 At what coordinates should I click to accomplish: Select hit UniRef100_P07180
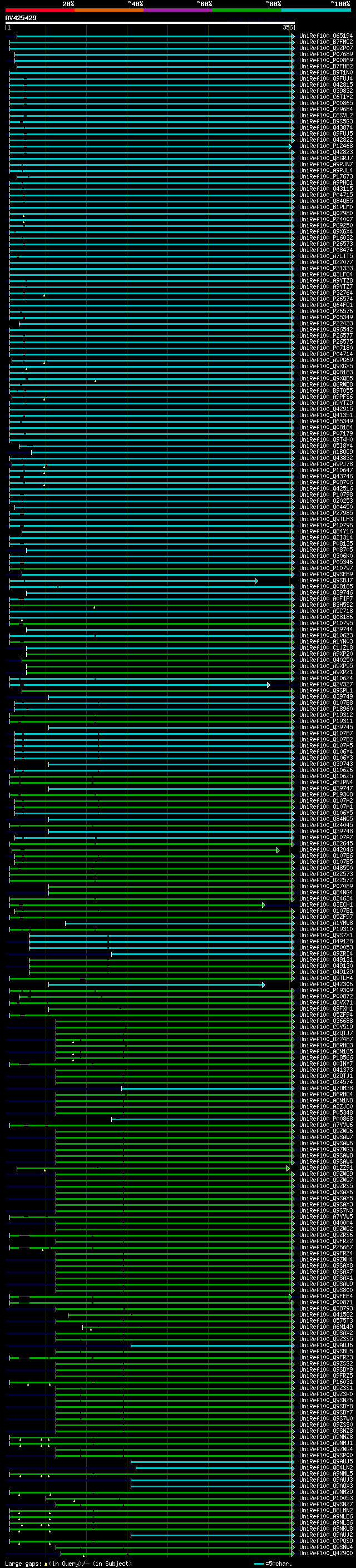click(326, 348)
